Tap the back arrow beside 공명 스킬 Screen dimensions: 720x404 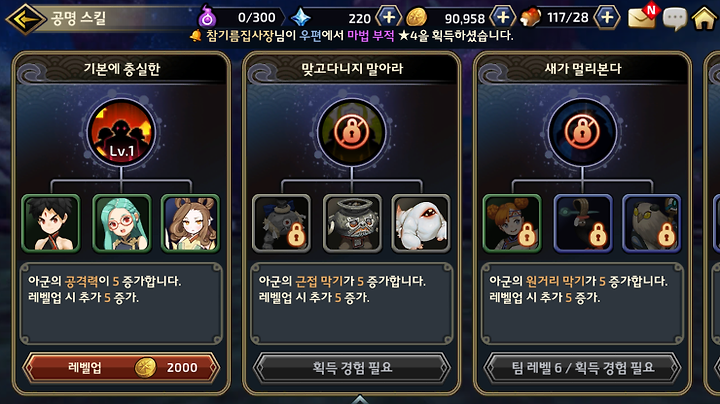pyautogui.click(x=25, y=19)
